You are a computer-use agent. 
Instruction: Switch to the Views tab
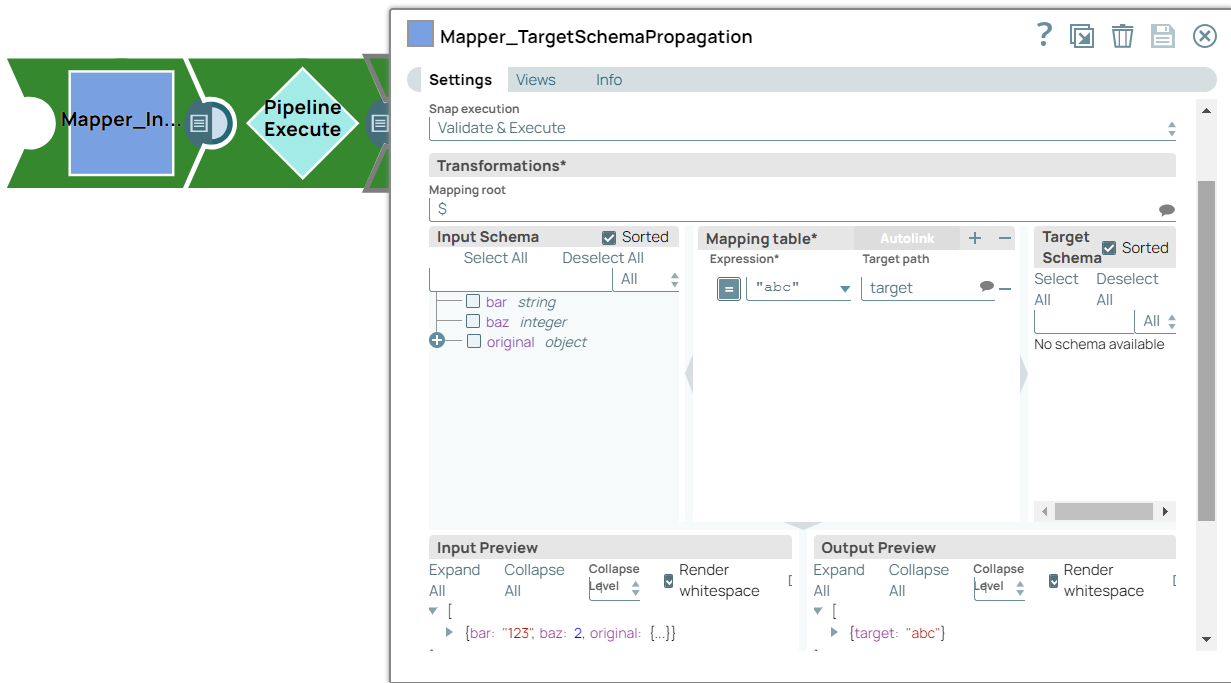pos(535,80)
